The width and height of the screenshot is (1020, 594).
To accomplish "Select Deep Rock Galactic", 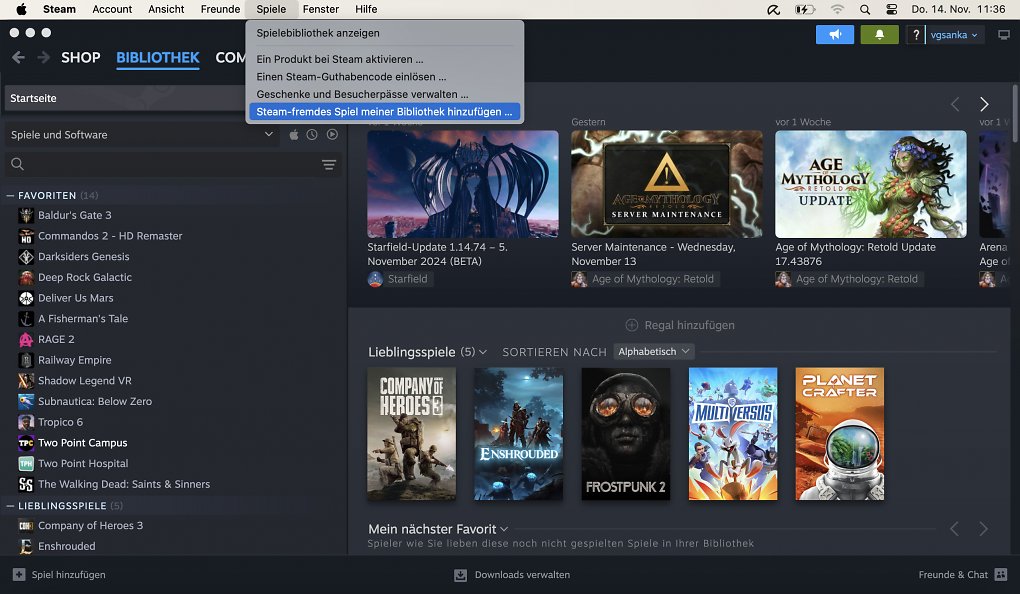I will click(x=85, y=277).
